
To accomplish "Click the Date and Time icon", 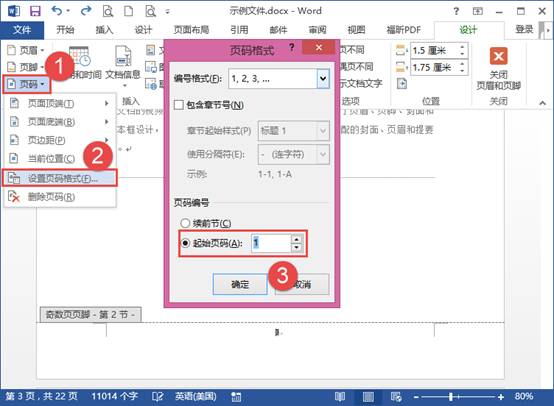I will (80, 57).
